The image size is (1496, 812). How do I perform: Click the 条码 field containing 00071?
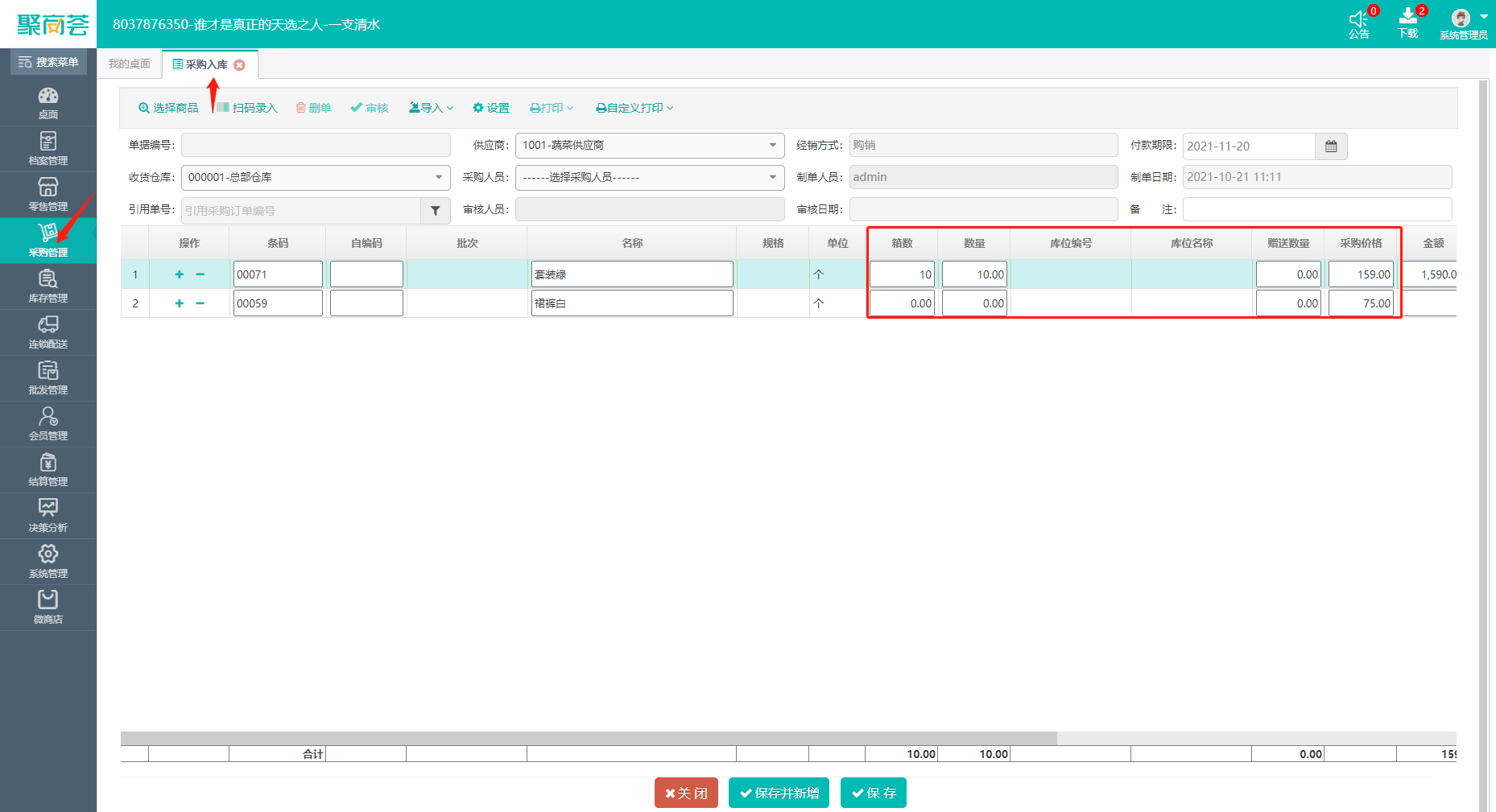278,274
